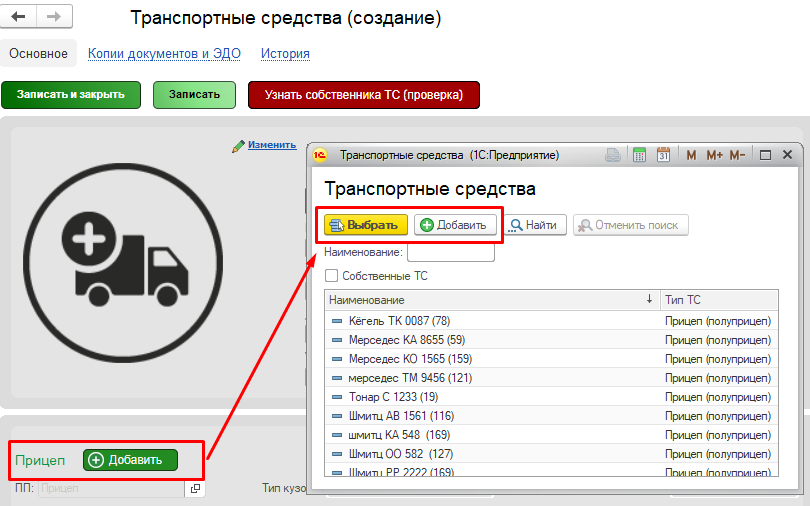Open Копии документов и ЭДО tab
The image size is (810, 506).
[164, 54]
